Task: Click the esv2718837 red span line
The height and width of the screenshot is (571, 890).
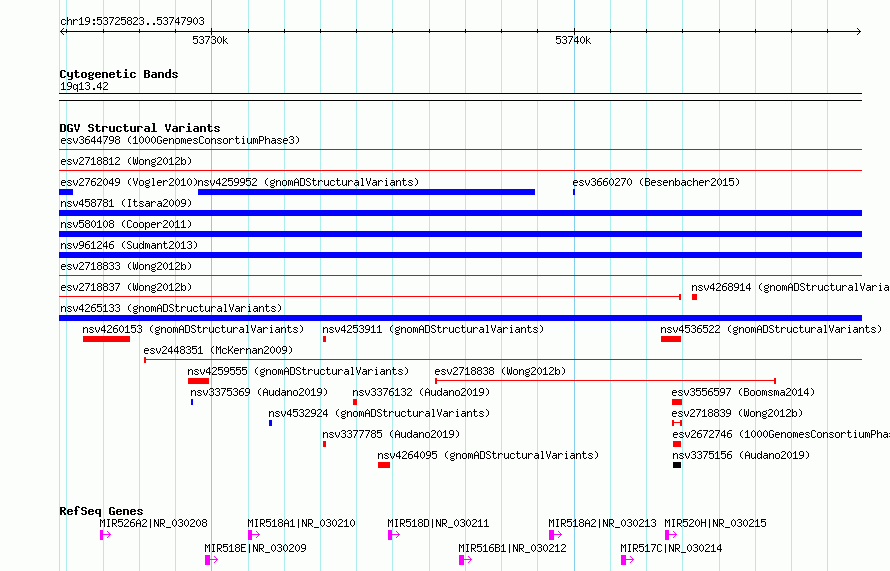Action: pos(370,297)
